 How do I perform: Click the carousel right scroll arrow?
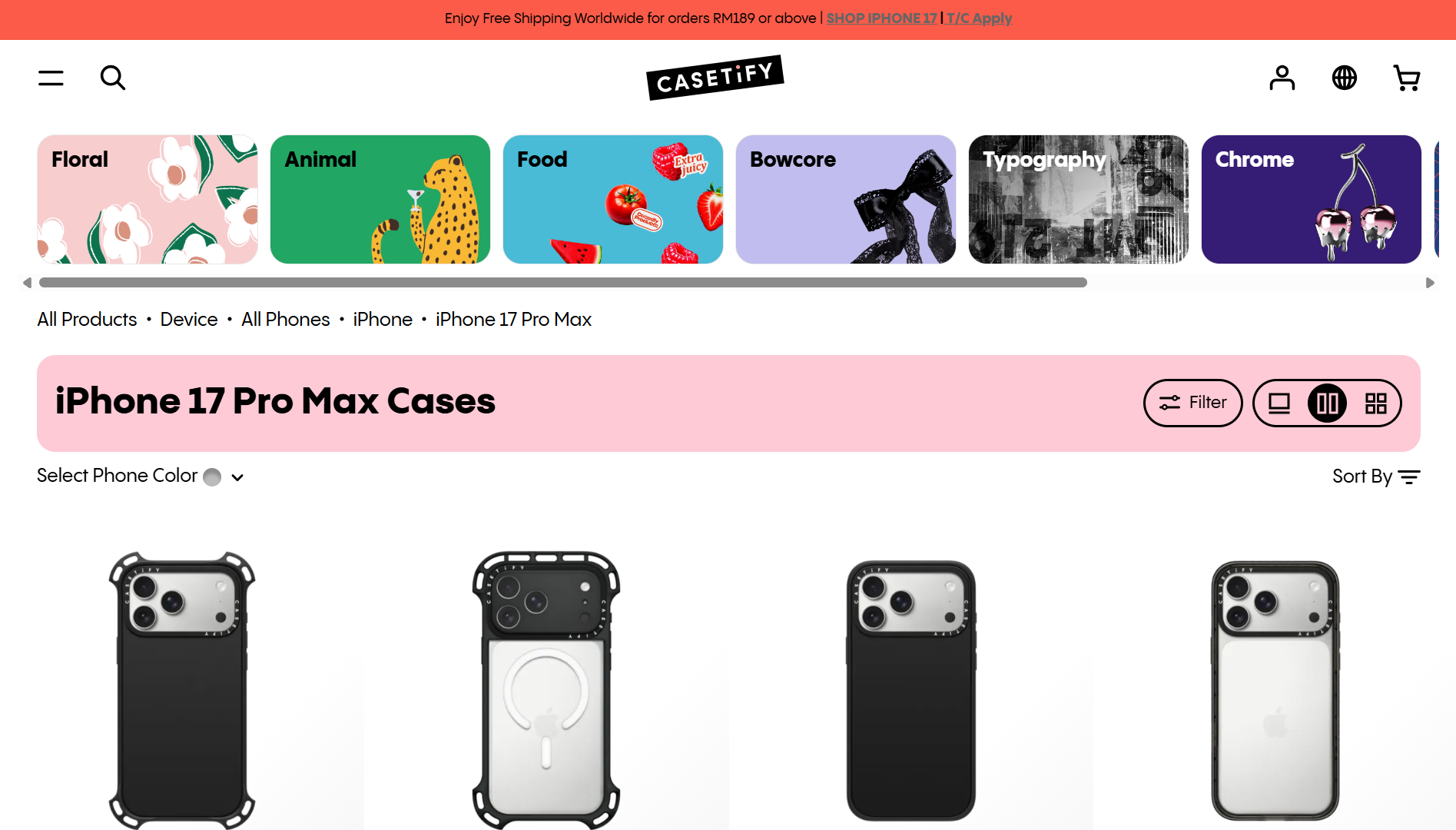pos(1430,283)
